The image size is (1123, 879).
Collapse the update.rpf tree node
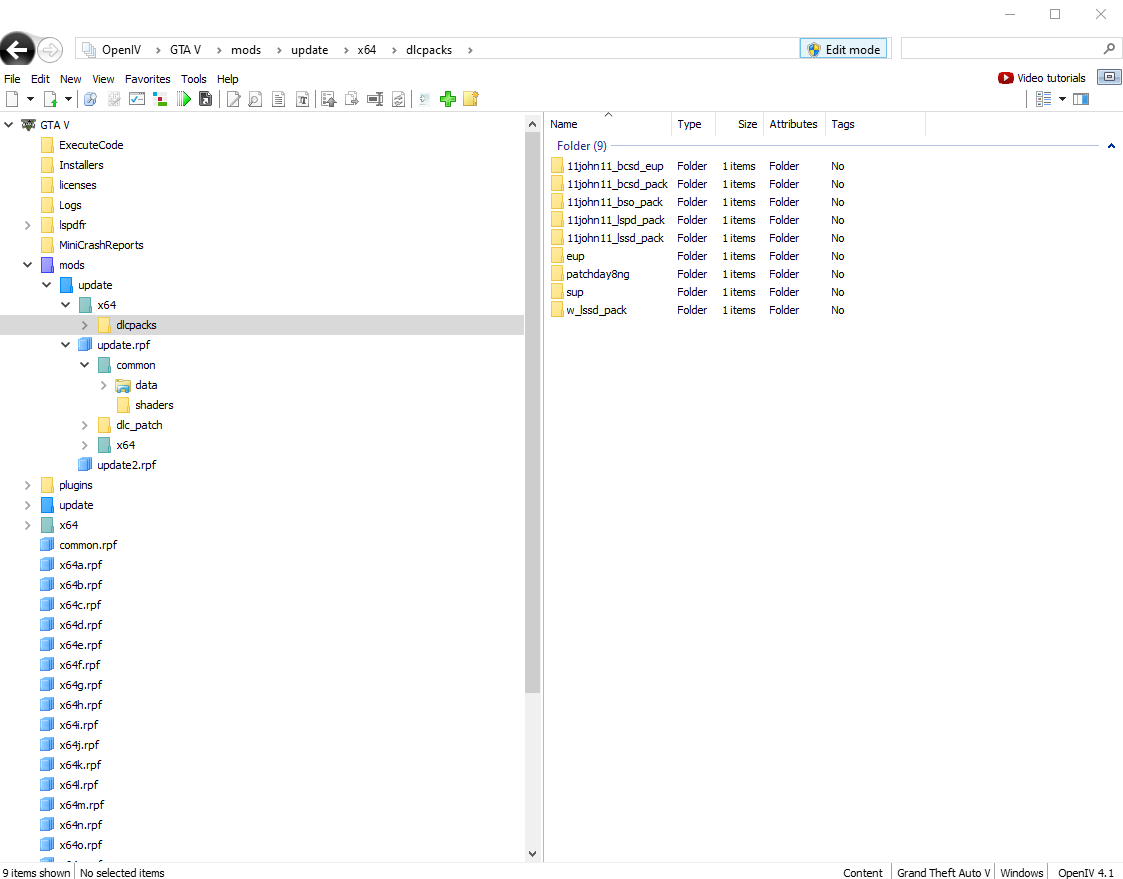[66, 345]
